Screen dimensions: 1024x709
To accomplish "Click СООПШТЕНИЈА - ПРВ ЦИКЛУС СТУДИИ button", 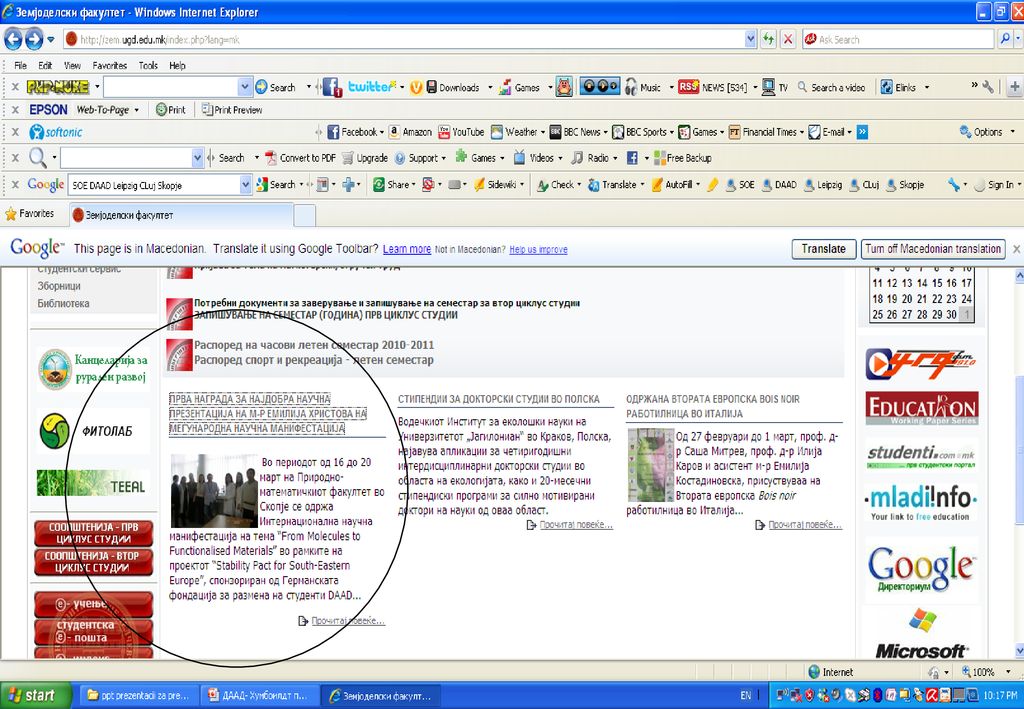I will 93,533.
